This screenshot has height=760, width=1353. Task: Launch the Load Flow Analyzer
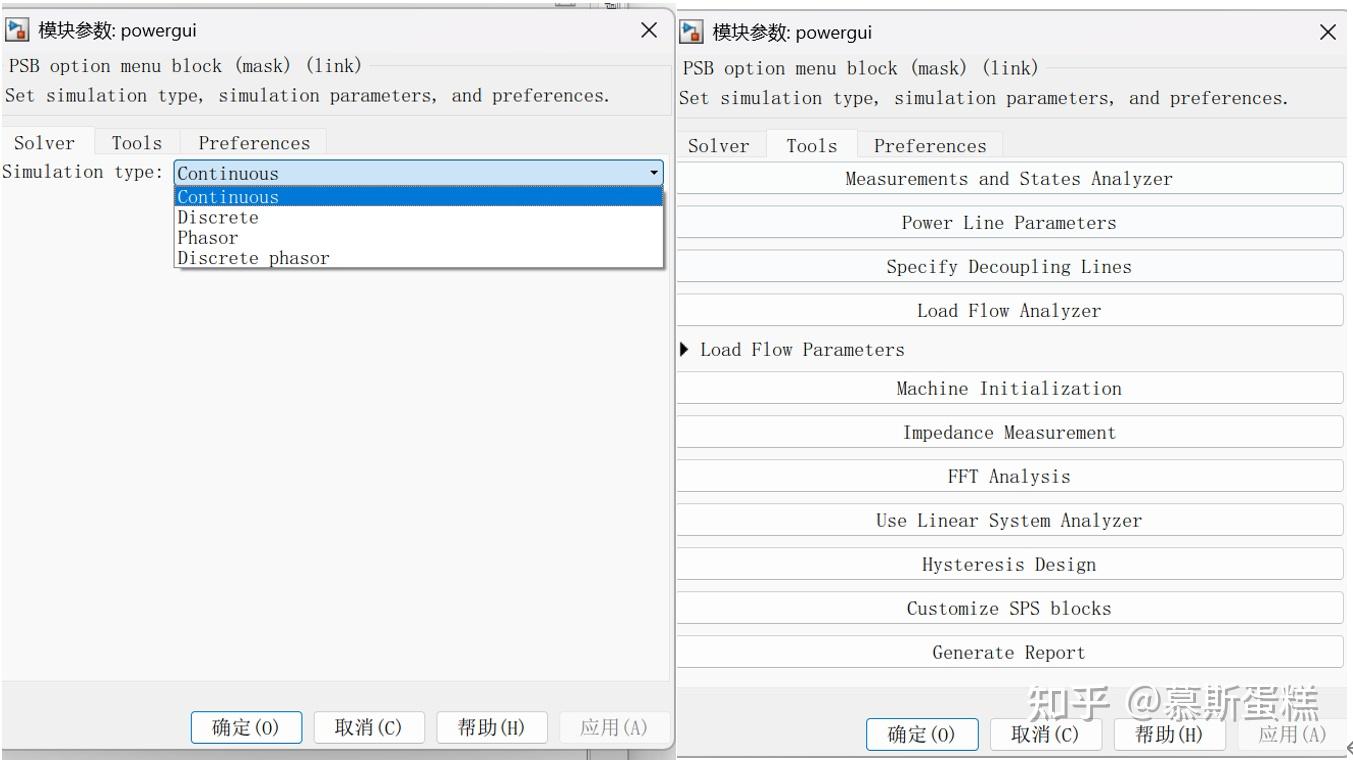[x=1009, y=311]
